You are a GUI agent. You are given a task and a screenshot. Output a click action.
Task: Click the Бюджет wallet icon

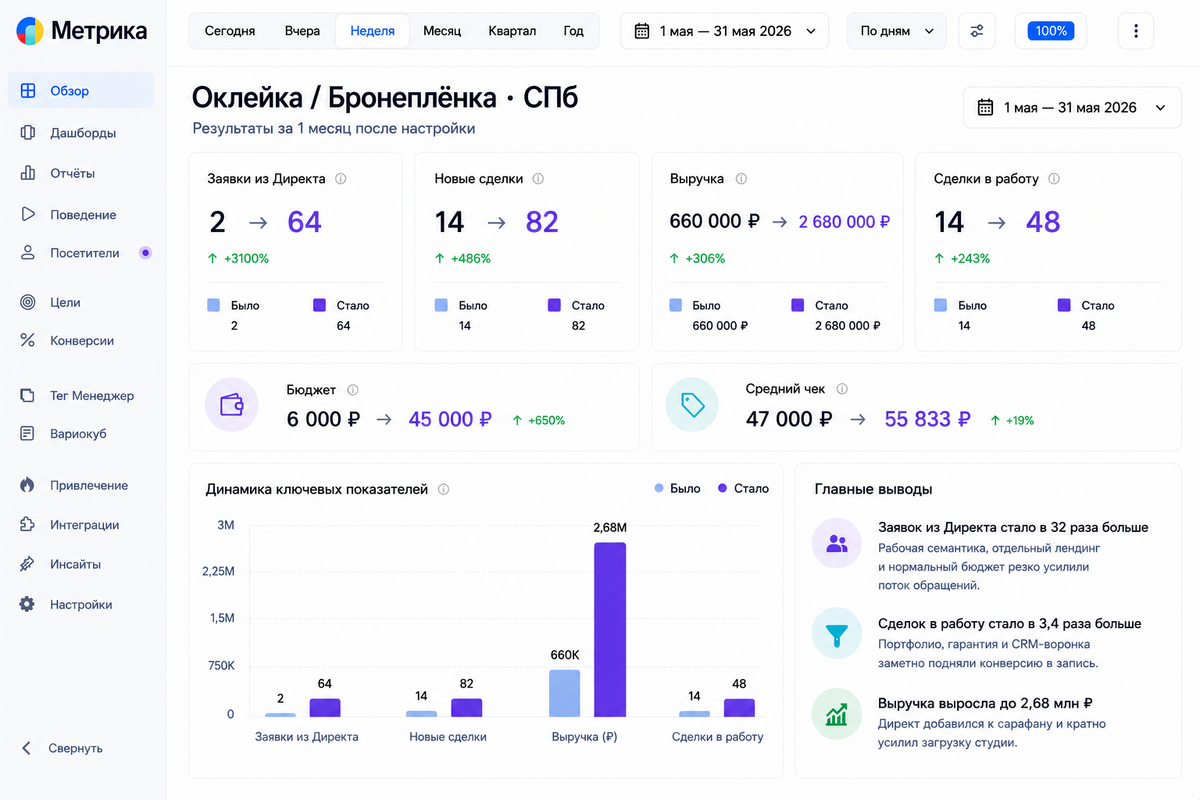pyautogui.click(x=232, y=405)
